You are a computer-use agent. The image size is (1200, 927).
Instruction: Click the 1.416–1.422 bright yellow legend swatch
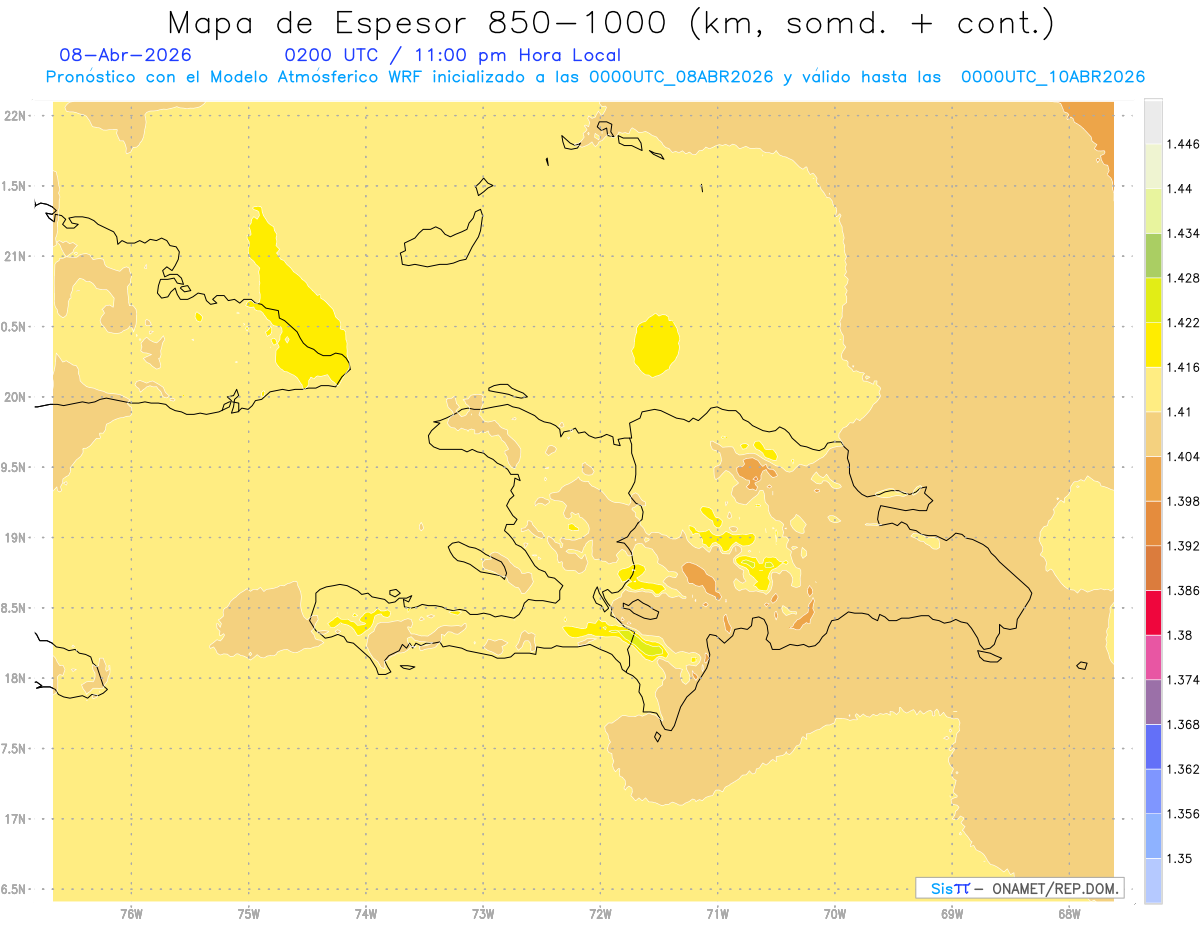(1153, 344)
